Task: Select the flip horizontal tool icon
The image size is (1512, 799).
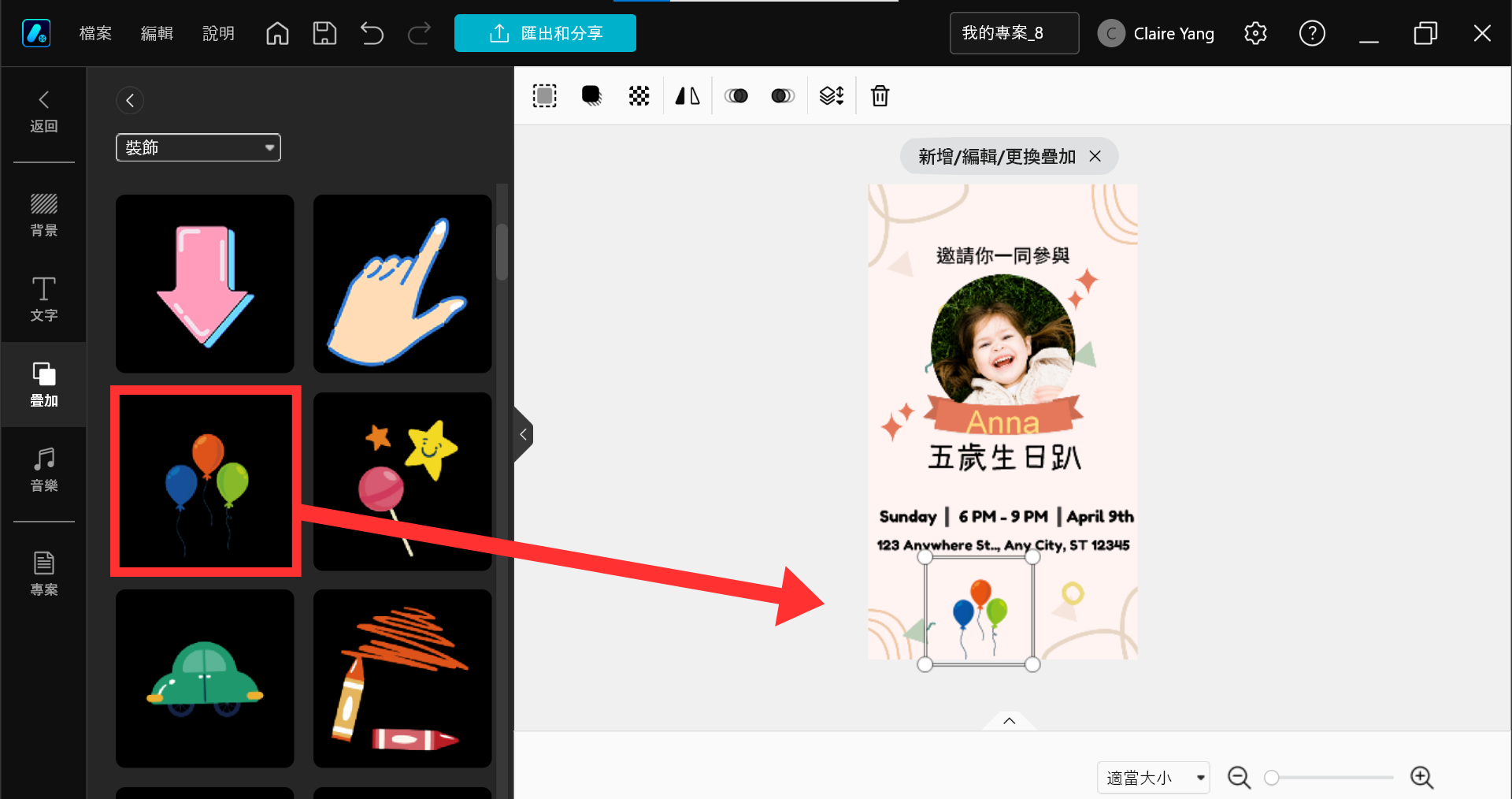Action: pos(687,96)
